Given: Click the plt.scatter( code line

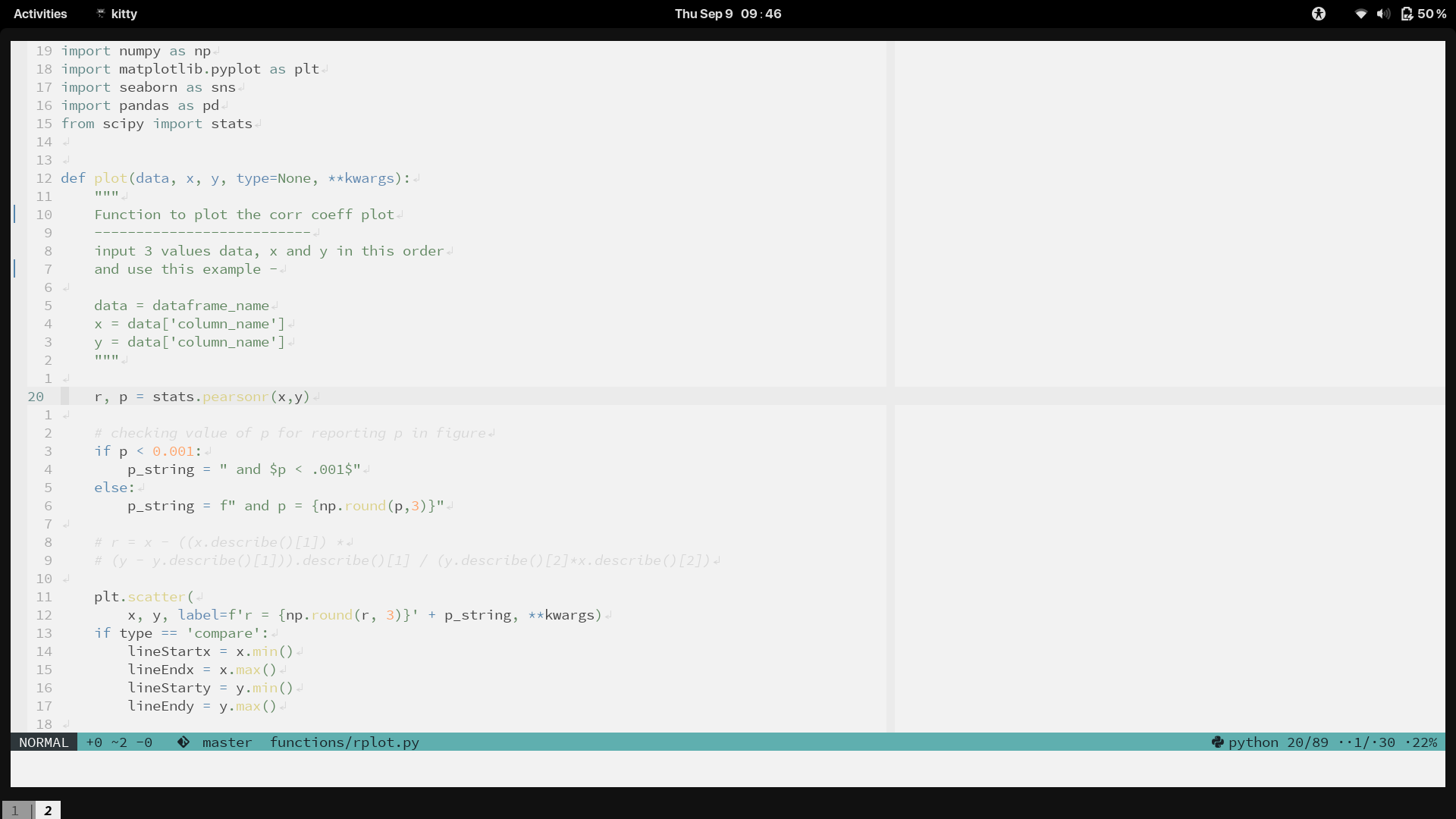Looking at the screenshot, I should pos(144,597).
